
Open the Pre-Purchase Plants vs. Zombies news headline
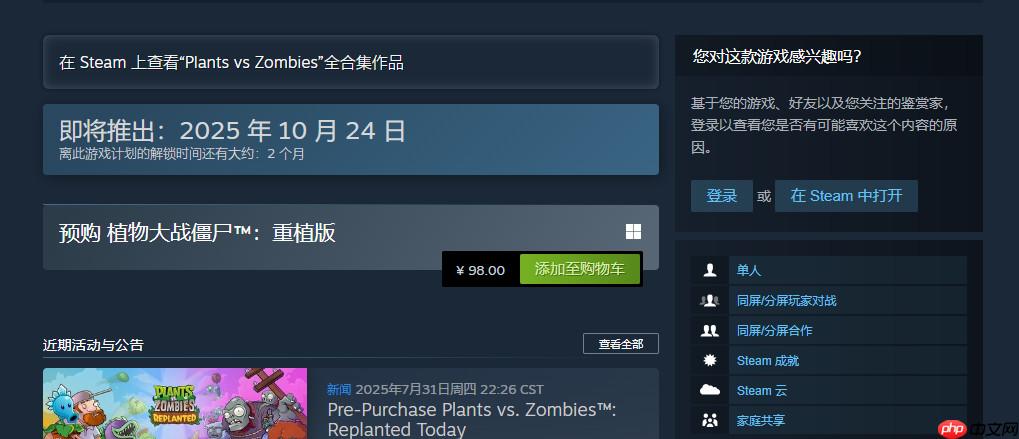(471, 420)
